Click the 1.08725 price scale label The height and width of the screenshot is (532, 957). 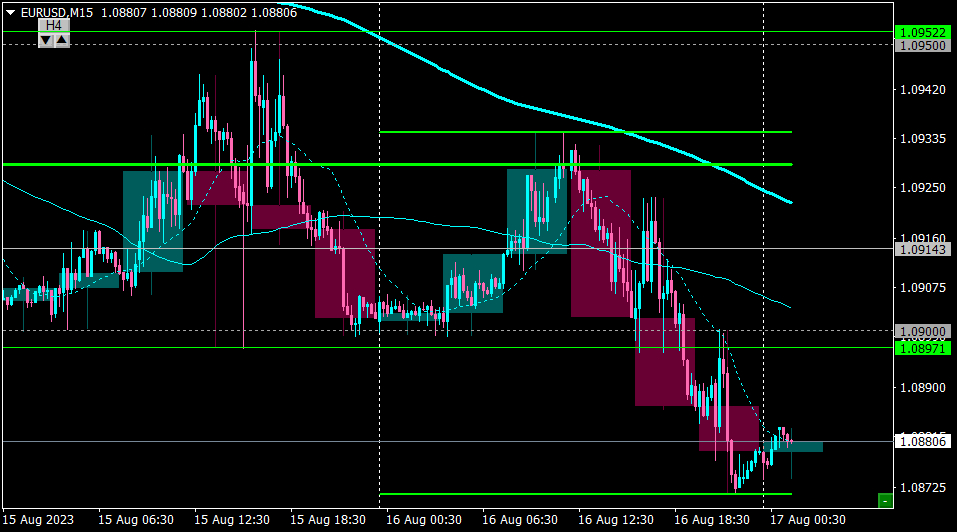tap(923, 488)
